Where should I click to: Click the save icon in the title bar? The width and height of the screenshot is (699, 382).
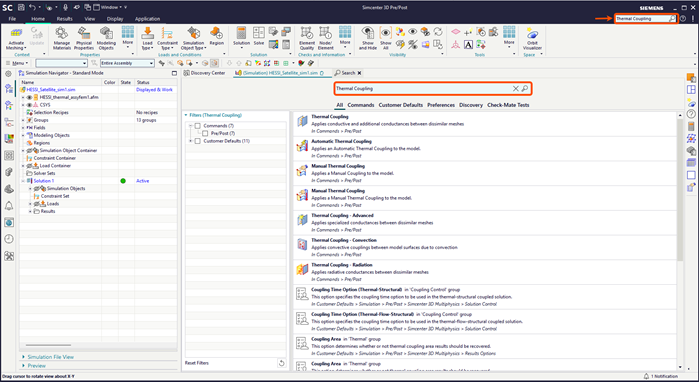(21, 7)
